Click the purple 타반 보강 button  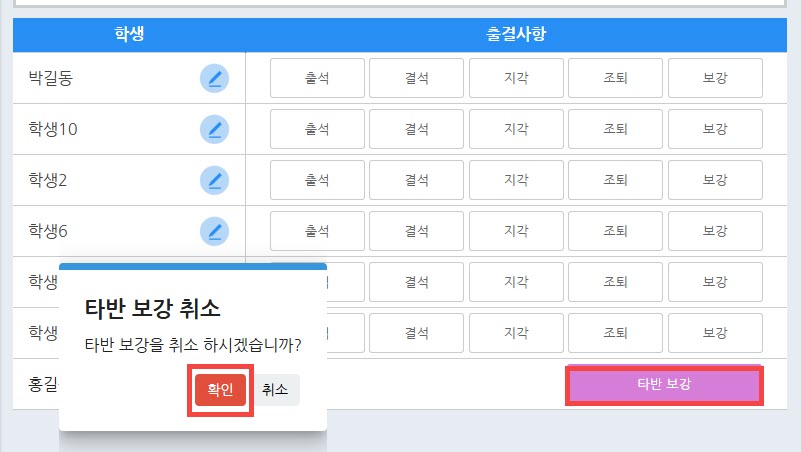click(664, 385)
